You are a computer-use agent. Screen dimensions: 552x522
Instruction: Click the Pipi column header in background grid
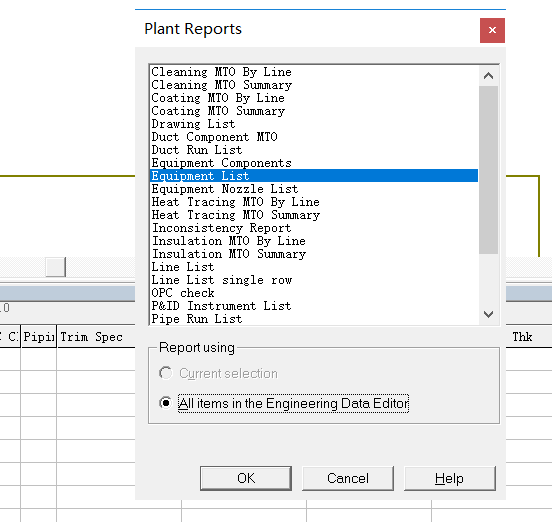39,337
